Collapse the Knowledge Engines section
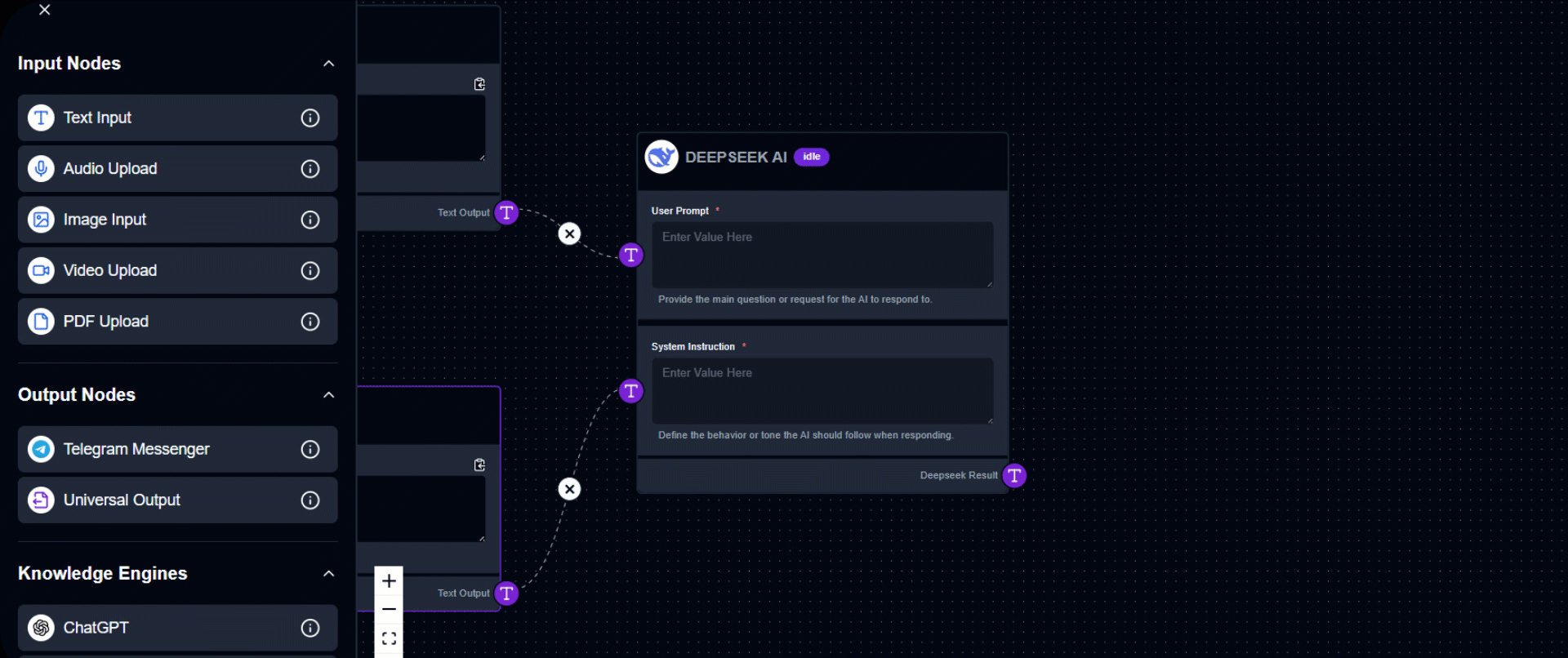Viewport: 1568px width, 658px height. 328,574
